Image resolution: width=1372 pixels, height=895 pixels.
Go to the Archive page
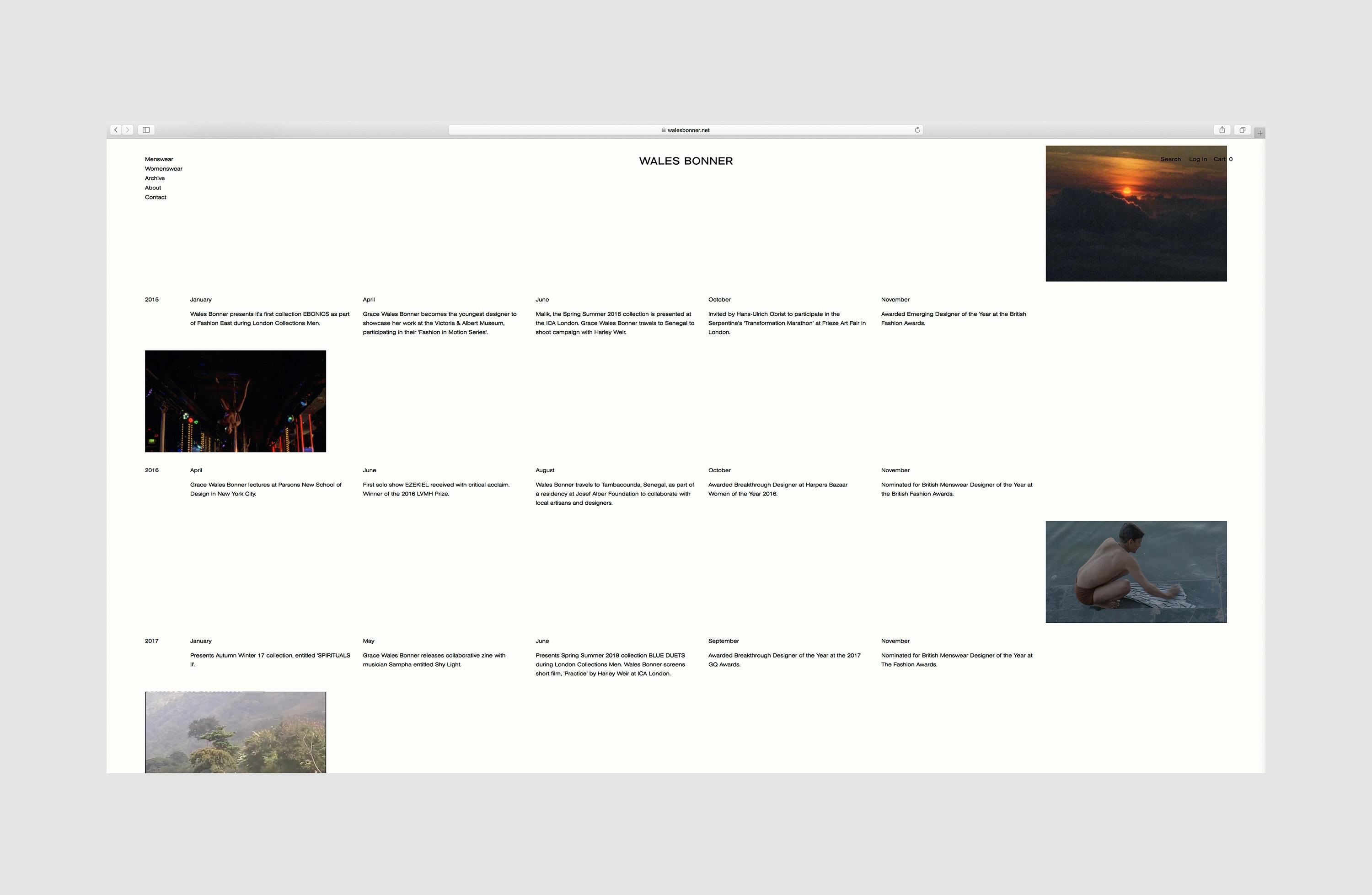point(155,178)
